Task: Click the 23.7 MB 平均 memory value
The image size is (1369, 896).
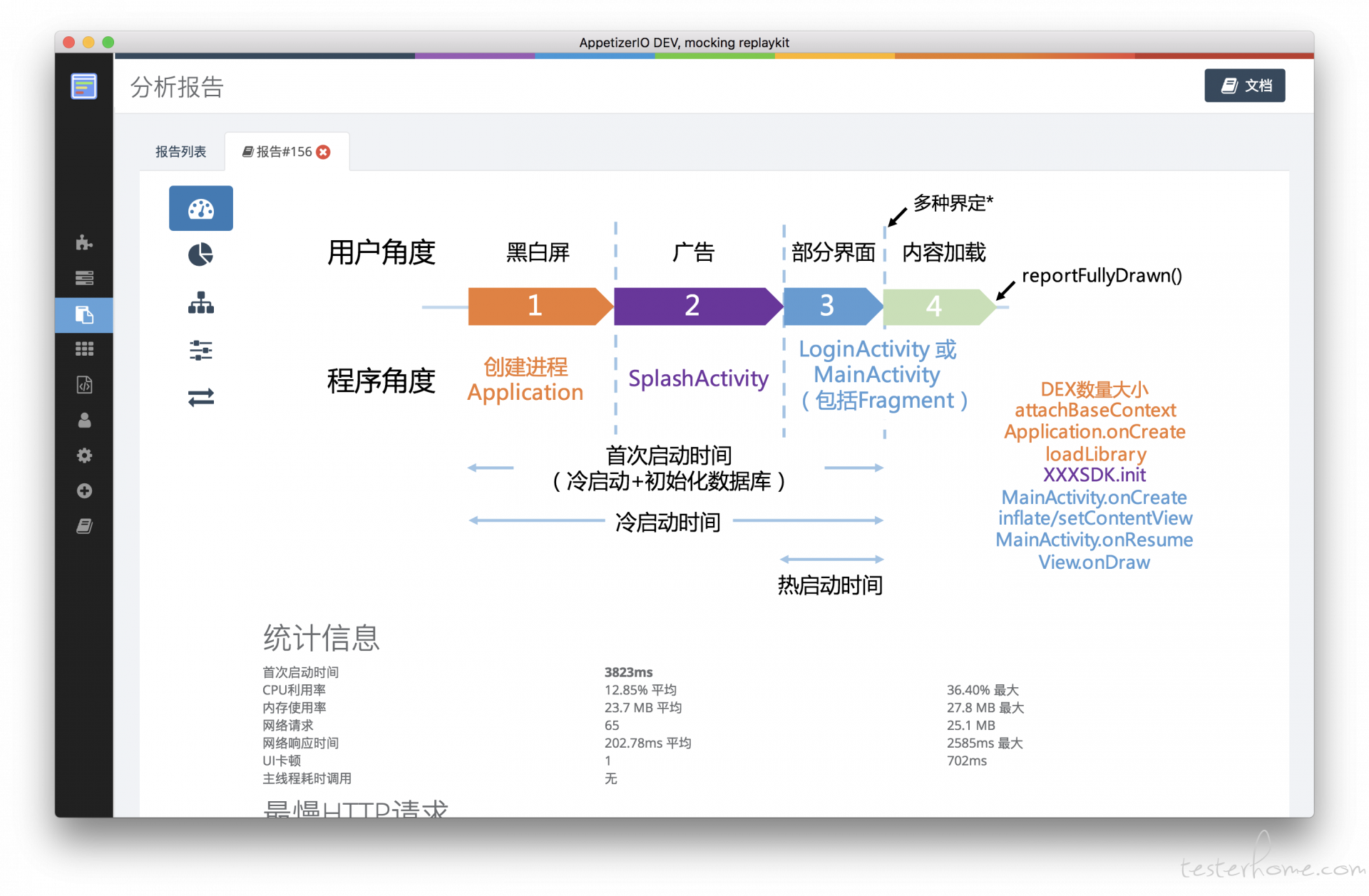Action: pyautogui.click(x=643, y=708)
